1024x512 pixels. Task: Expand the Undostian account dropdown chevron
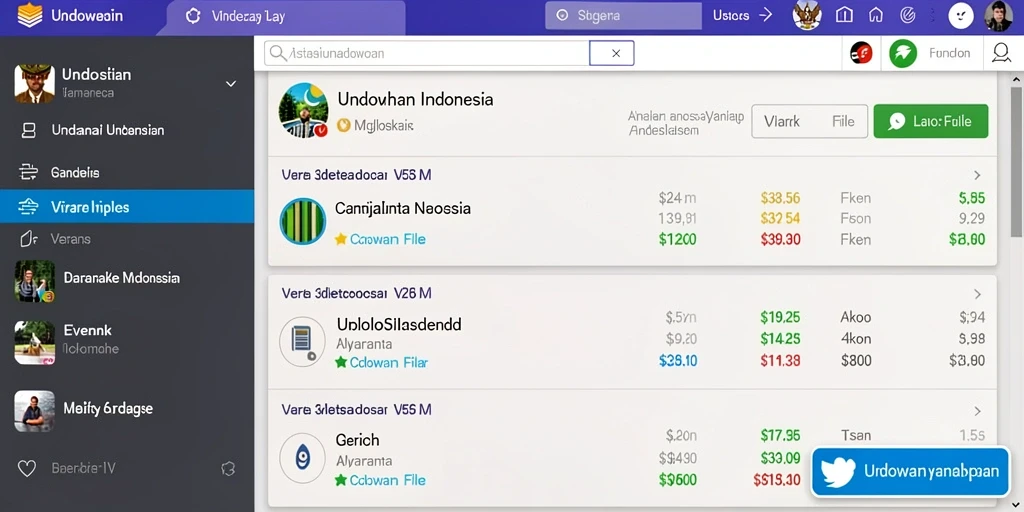[231, 84]
